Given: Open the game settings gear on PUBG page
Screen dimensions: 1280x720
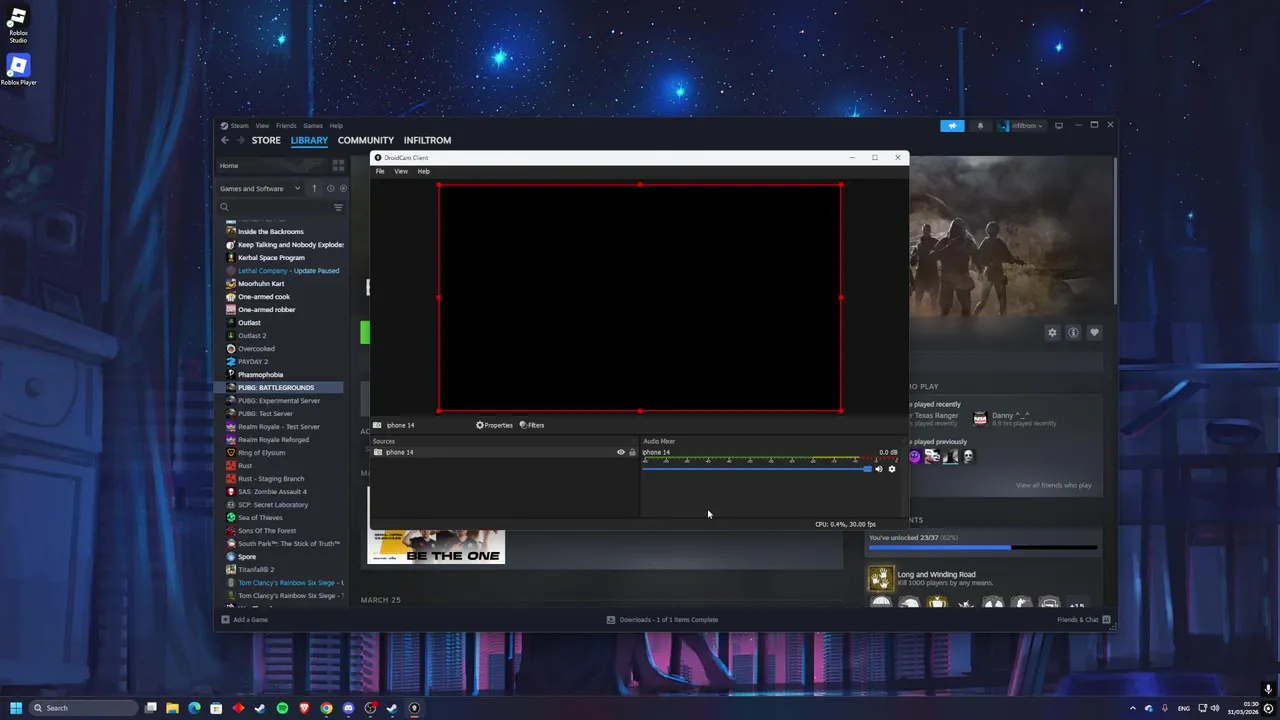Looking at the screenshot, I should pyautogui.click(x=1052, y=332).
